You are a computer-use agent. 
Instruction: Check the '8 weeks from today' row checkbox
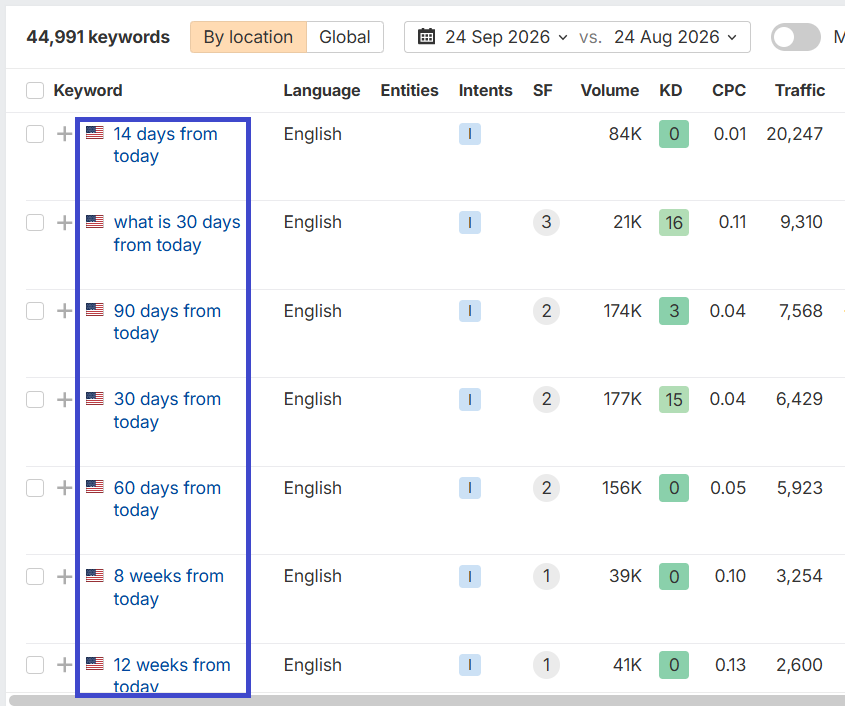(35, 576)
